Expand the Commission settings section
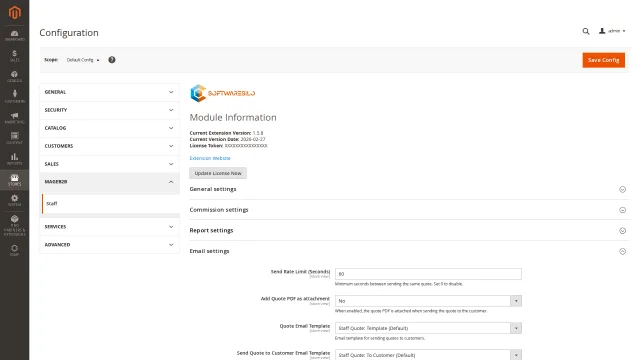Viewport: 640px width, 360px height. pyautogui.click(x=409, y=210)
